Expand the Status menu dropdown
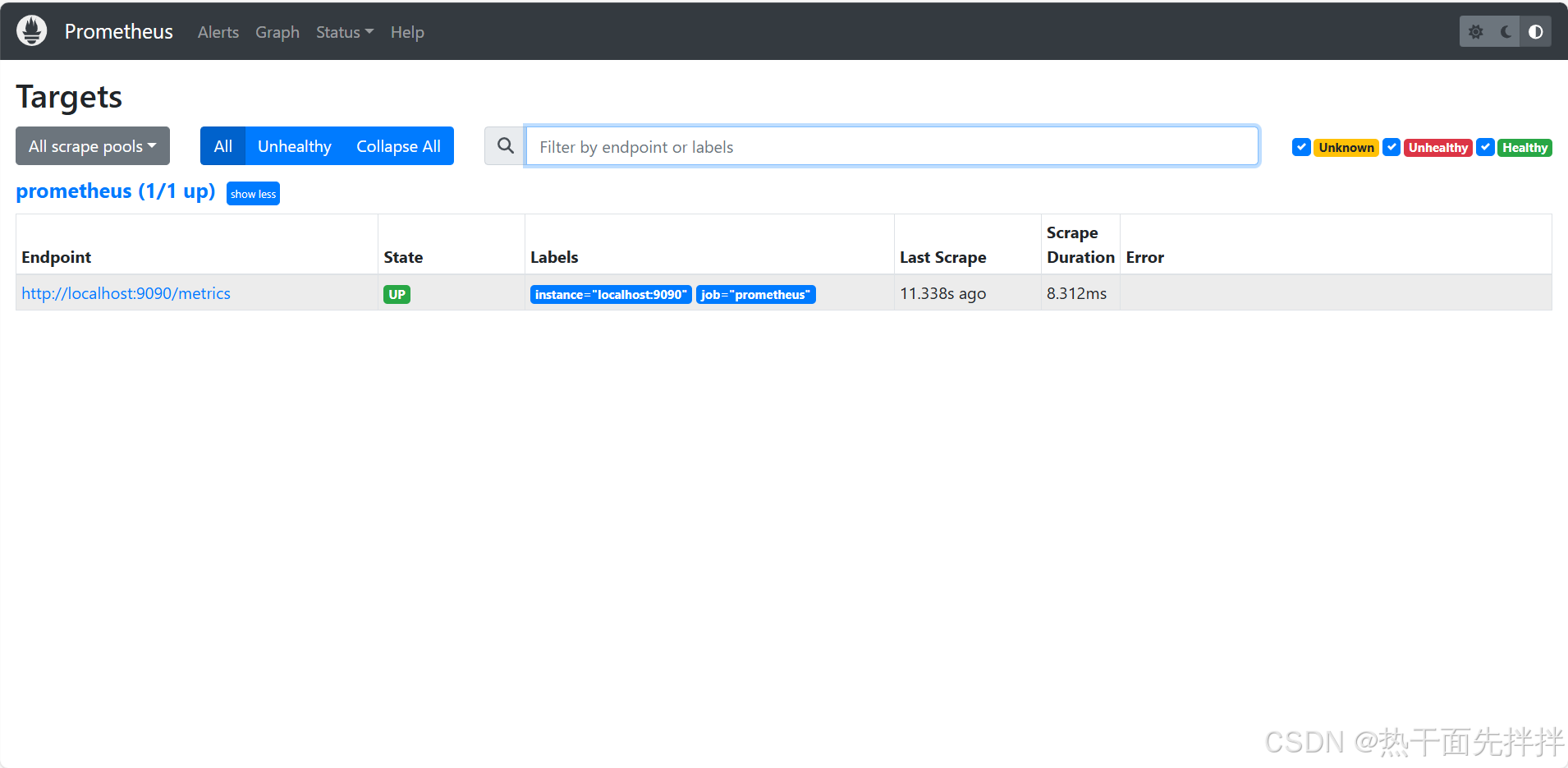 [345, 32]
